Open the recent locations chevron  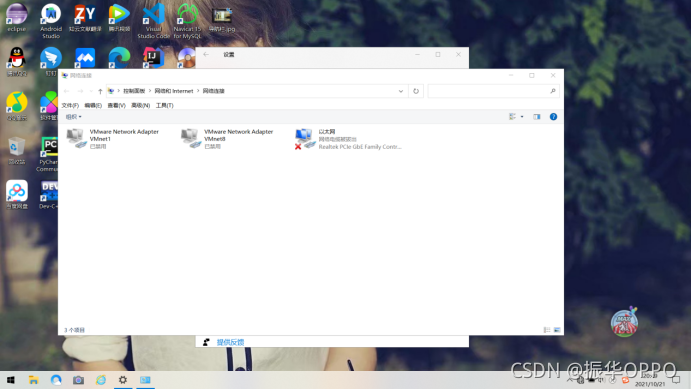tap(91, 91)
